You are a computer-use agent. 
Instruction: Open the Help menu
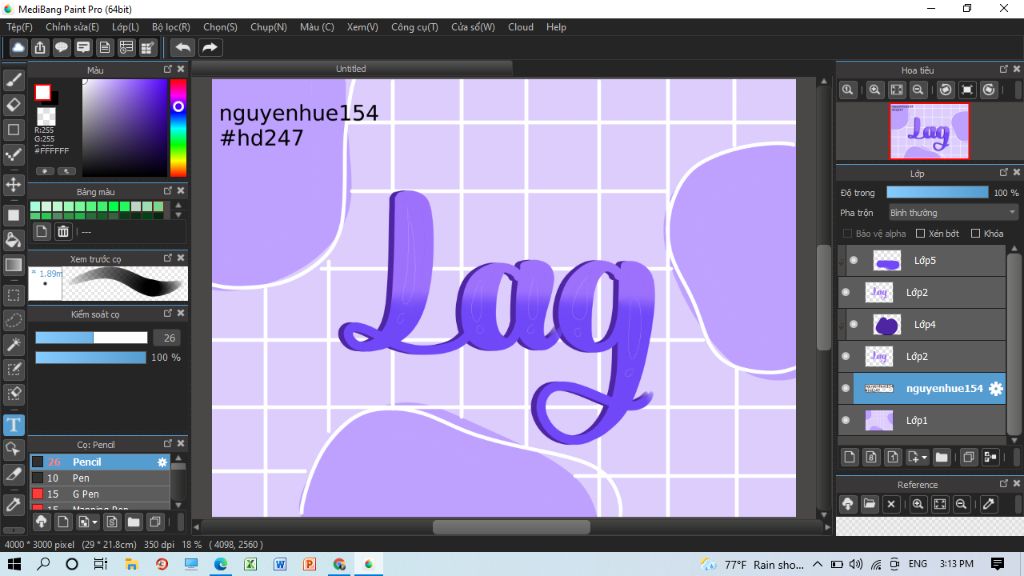coord(556,27)
